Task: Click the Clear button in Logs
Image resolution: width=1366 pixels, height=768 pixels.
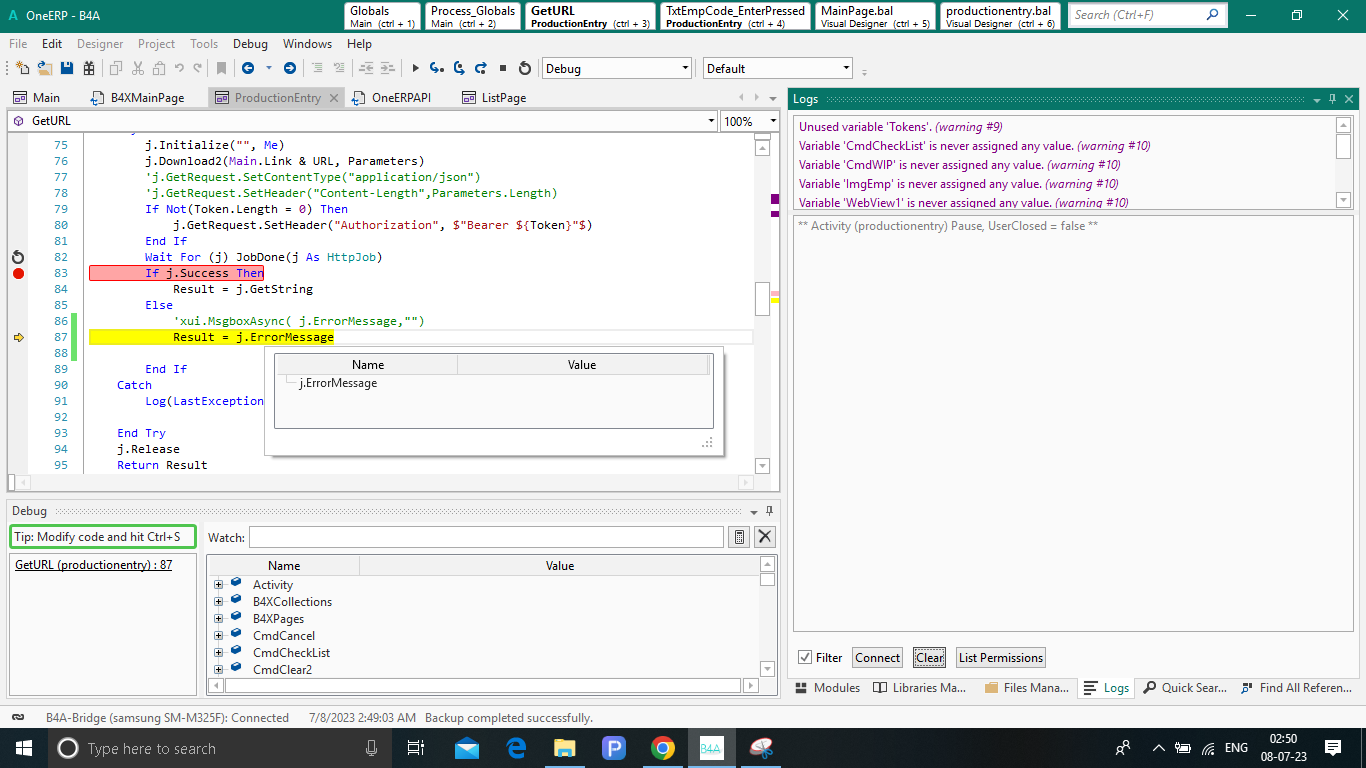Action: pyautogui.click(x=929, y=657)
